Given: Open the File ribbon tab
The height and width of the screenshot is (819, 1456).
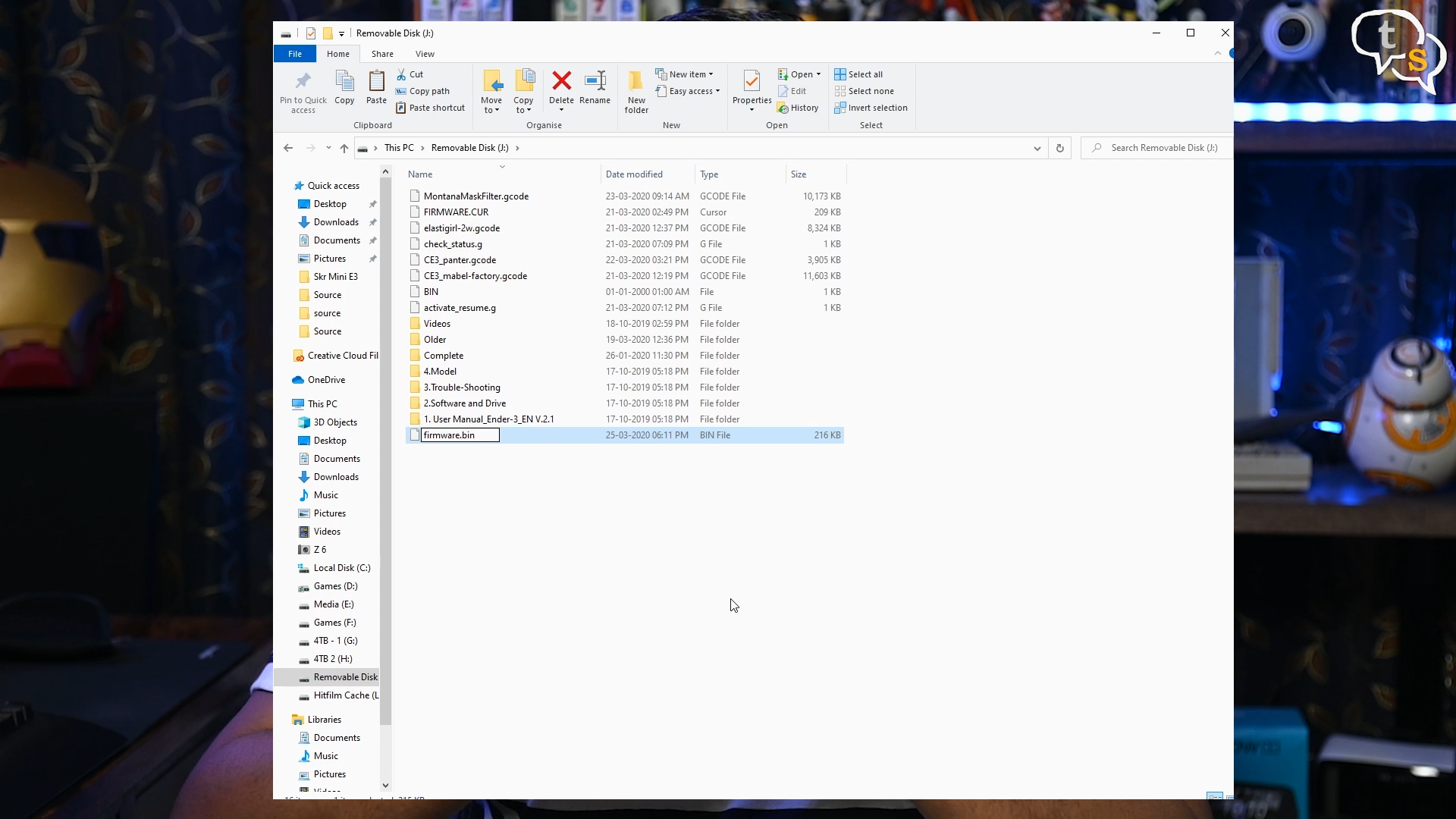Looking at the screenshot, I should click(295, 54).
